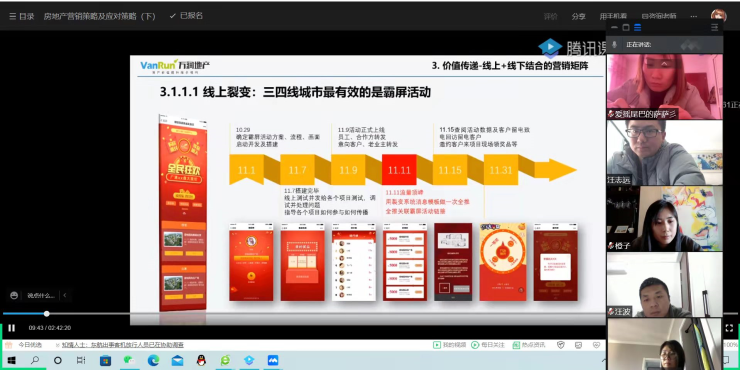Open the blue Tencent Classroom taskbar icon

click(249, 361)
